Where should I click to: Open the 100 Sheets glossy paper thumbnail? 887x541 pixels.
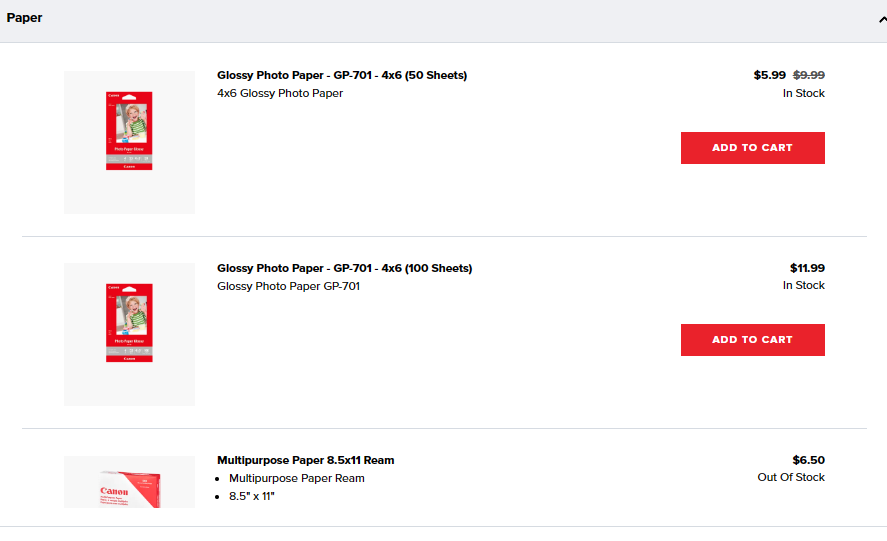coord(129,334)
